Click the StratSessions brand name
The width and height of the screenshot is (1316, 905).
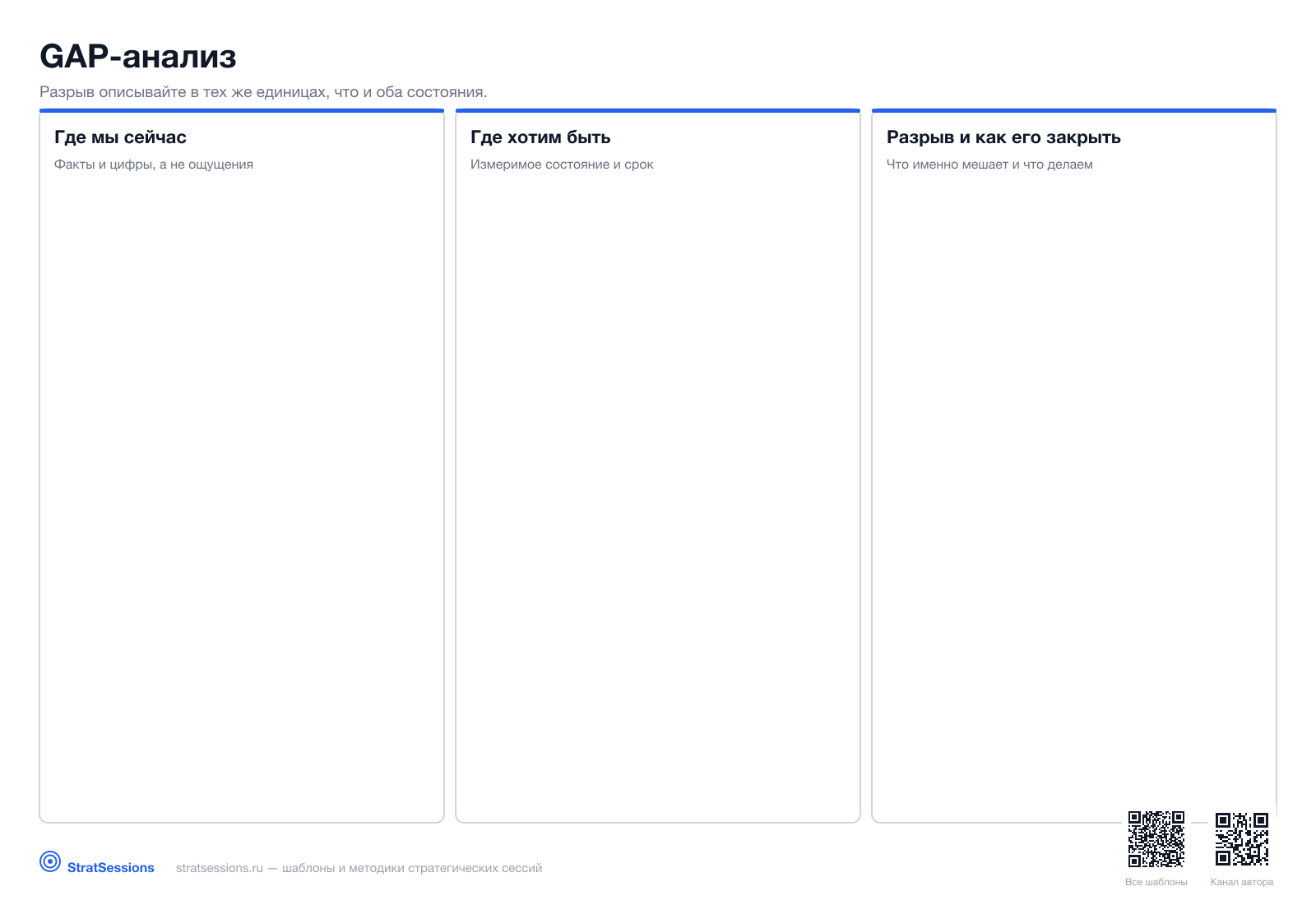(111, 868)
